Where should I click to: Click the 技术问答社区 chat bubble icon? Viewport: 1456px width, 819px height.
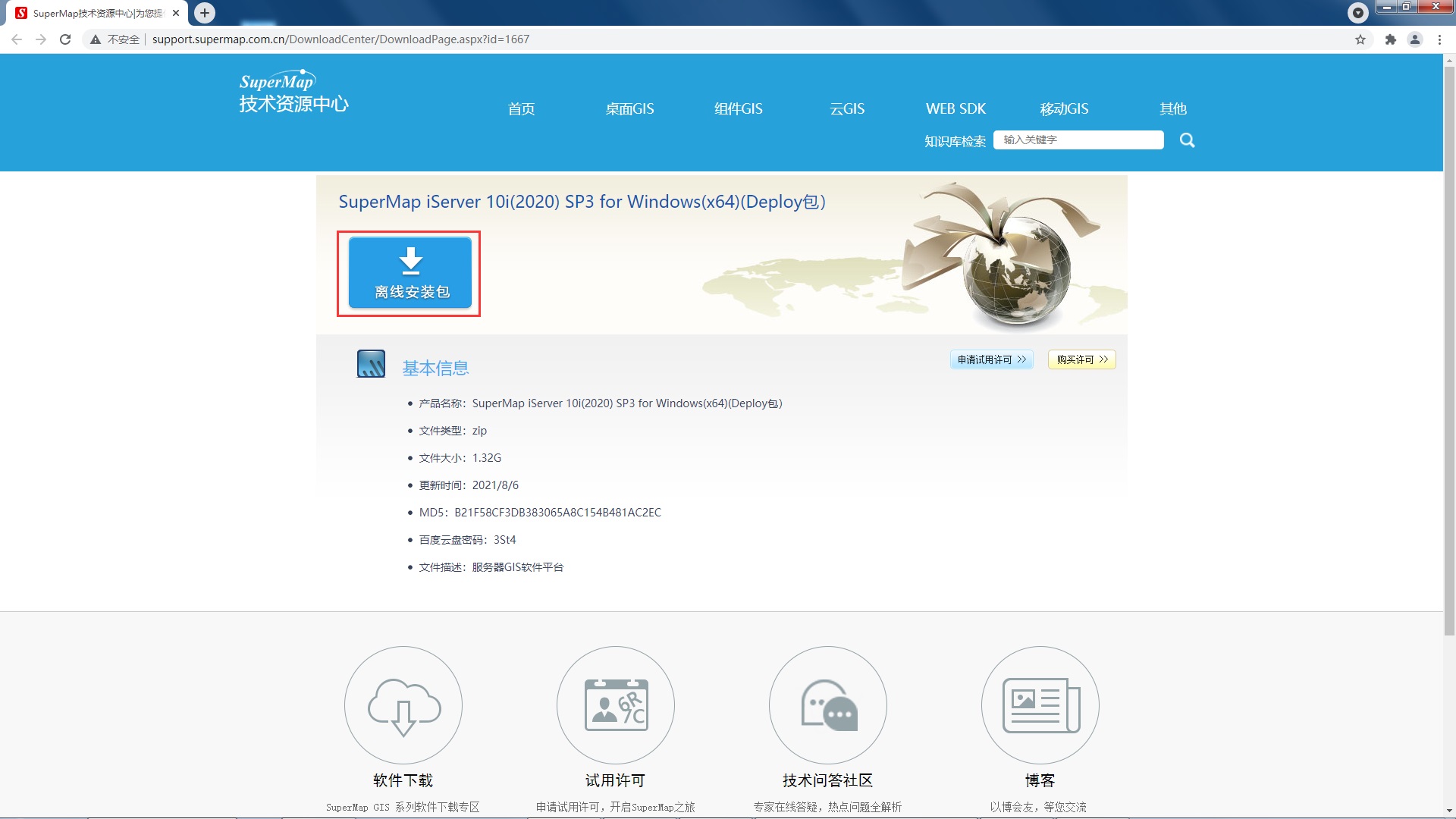[828, 705]
